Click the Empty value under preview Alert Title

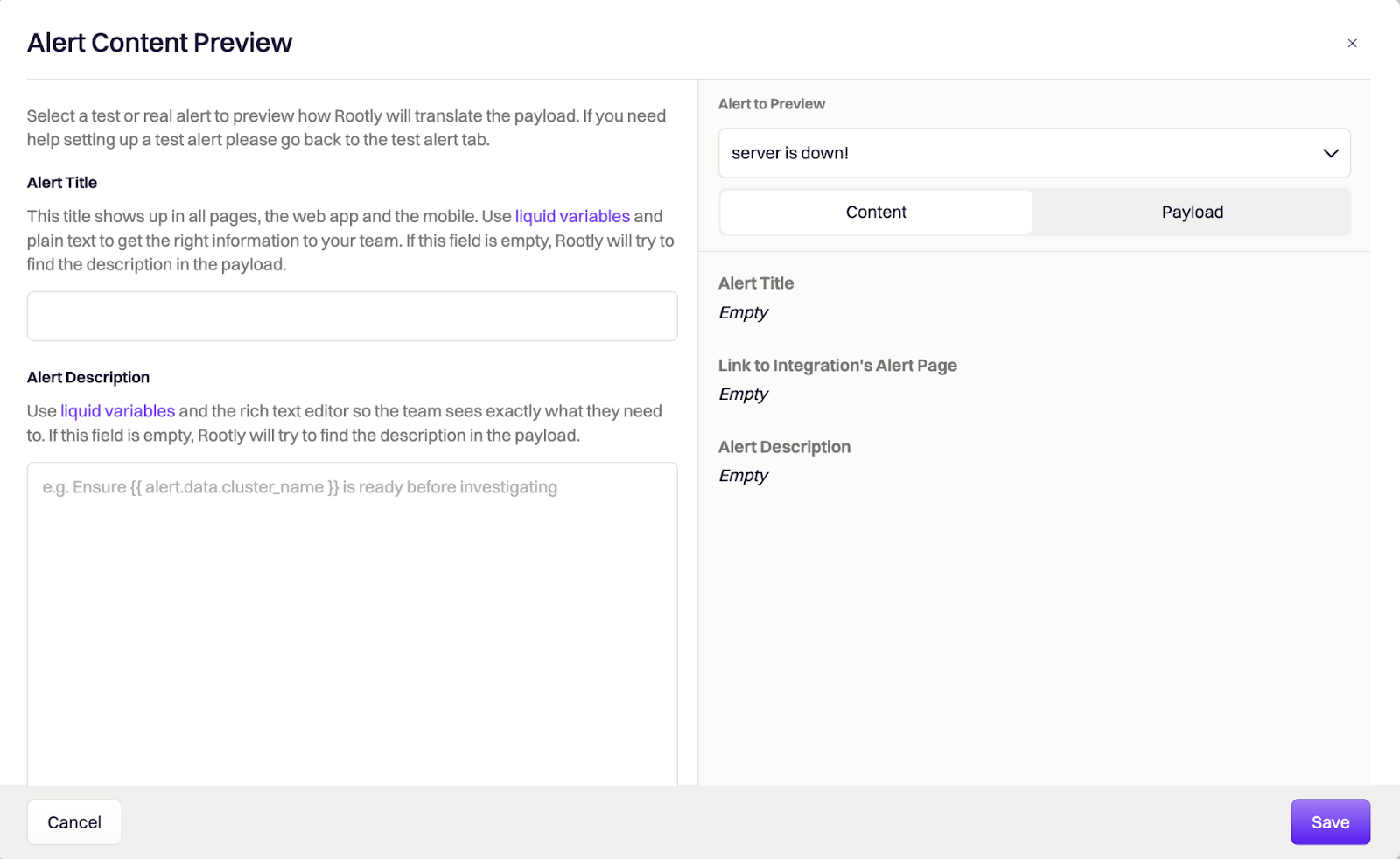[x=743, y=313]
